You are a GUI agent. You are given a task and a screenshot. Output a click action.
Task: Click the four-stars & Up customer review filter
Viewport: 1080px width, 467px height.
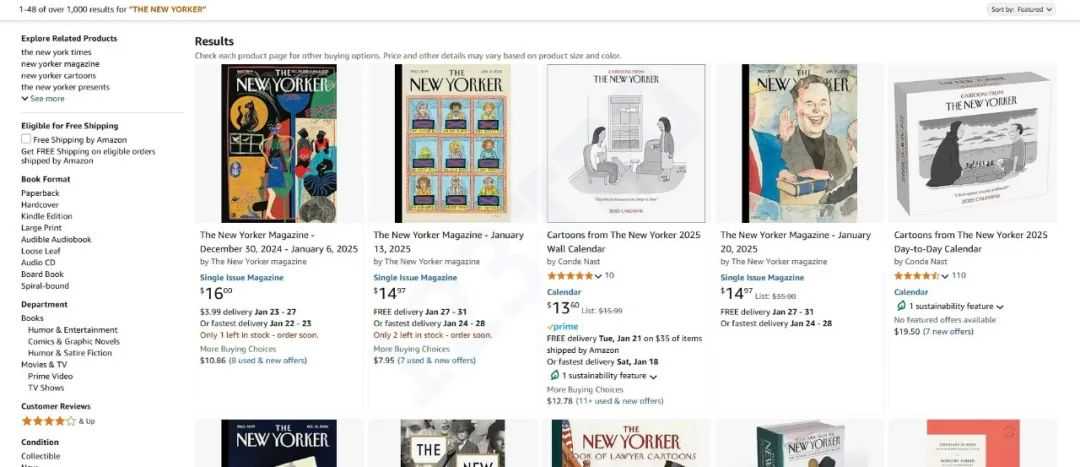pyautogui.click(x=58, y=421)
